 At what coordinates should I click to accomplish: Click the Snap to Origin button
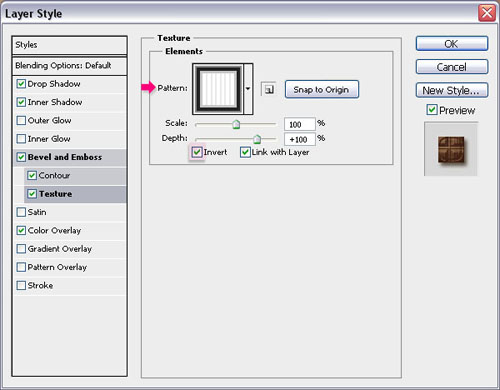pyautogui.click(x=322, y=89)
